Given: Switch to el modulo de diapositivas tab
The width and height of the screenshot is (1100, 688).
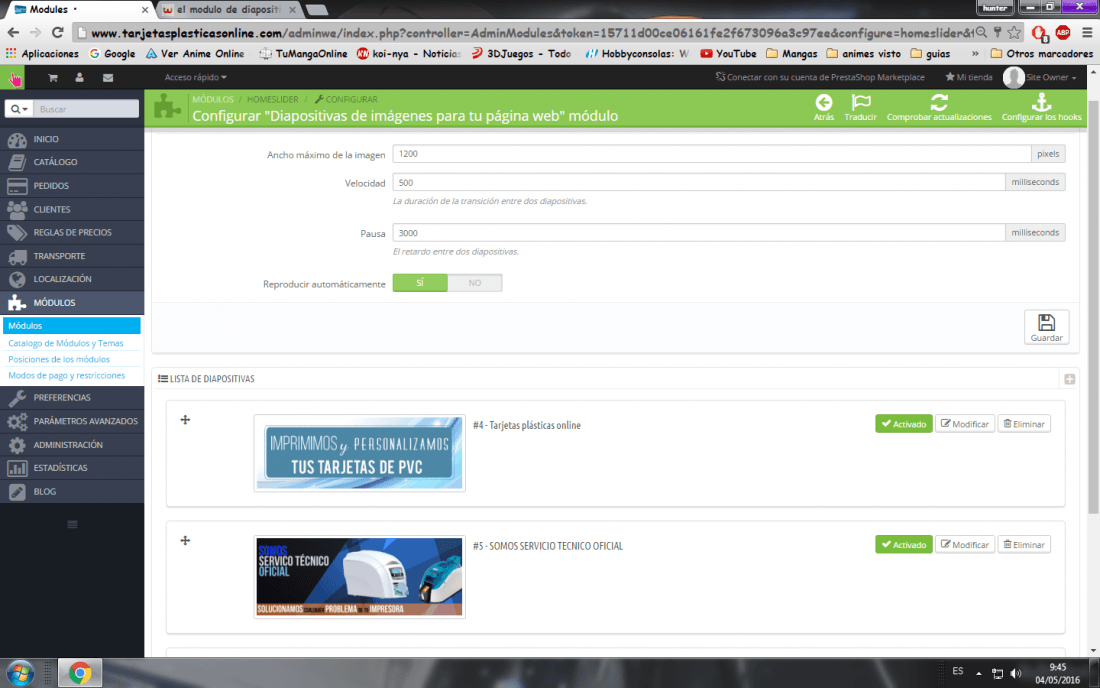Looking at the screenshot, I should pos(230,10).
